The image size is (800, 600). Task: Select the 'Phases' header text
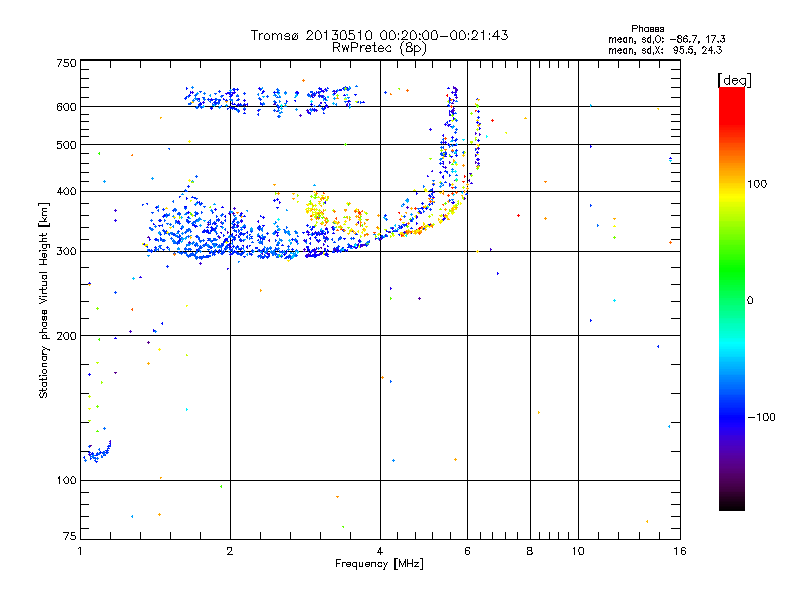(x=647, y=29)
